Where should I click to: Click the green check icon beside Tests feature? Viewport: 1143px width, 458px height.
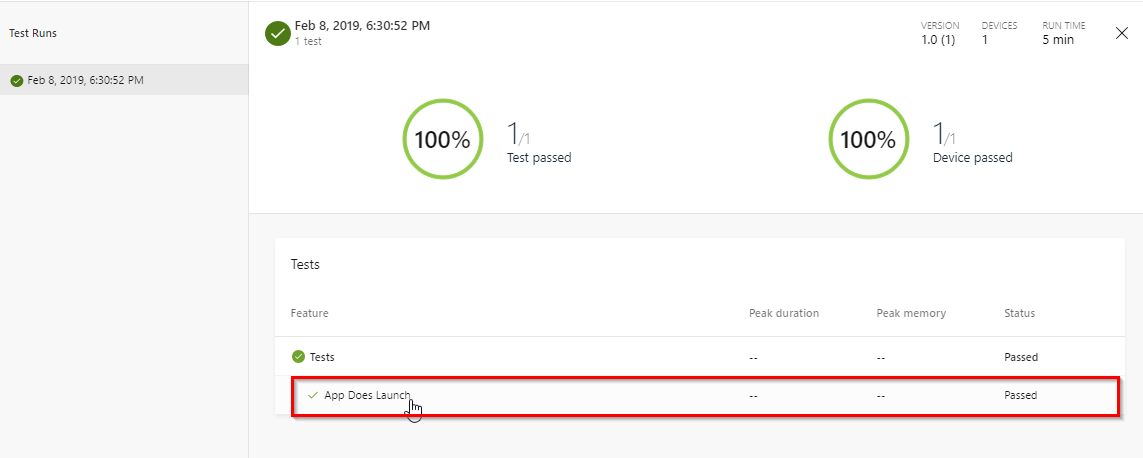click(297, 357)
